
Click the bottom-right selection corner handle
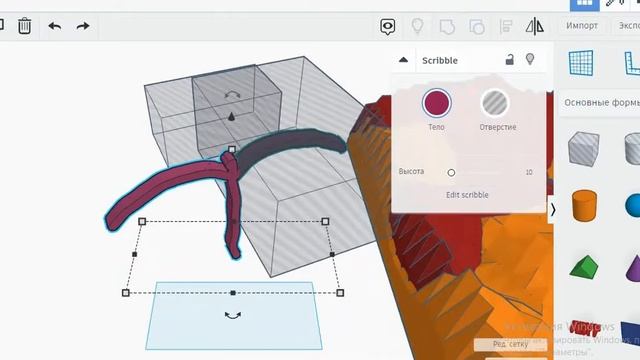(340, 293)
